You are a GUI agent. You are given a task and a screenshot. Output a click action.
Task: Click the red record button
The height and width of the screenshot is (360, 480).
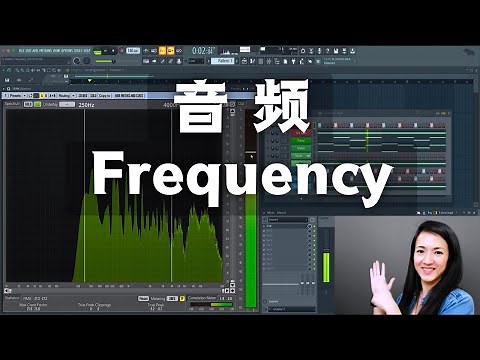point(122,51)
